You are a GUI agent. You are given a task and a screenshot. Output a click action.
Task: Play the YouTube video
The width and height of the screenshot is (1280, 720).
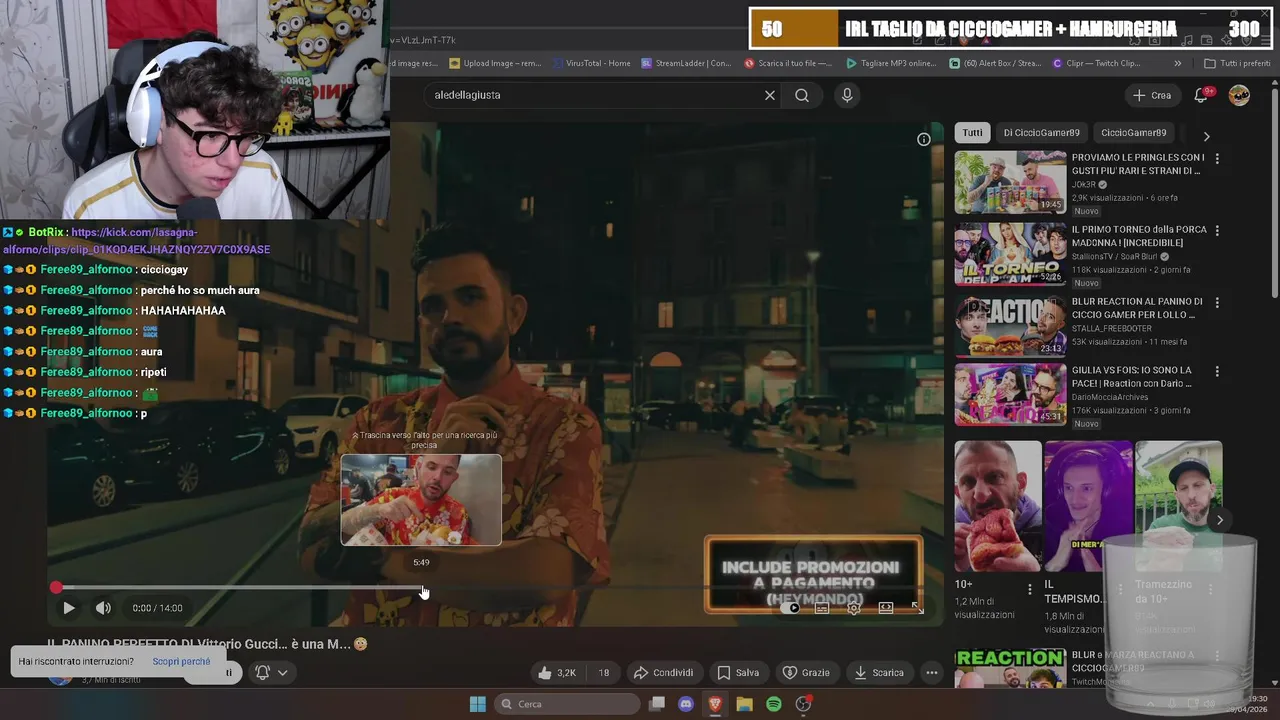(x=69, y=608)
